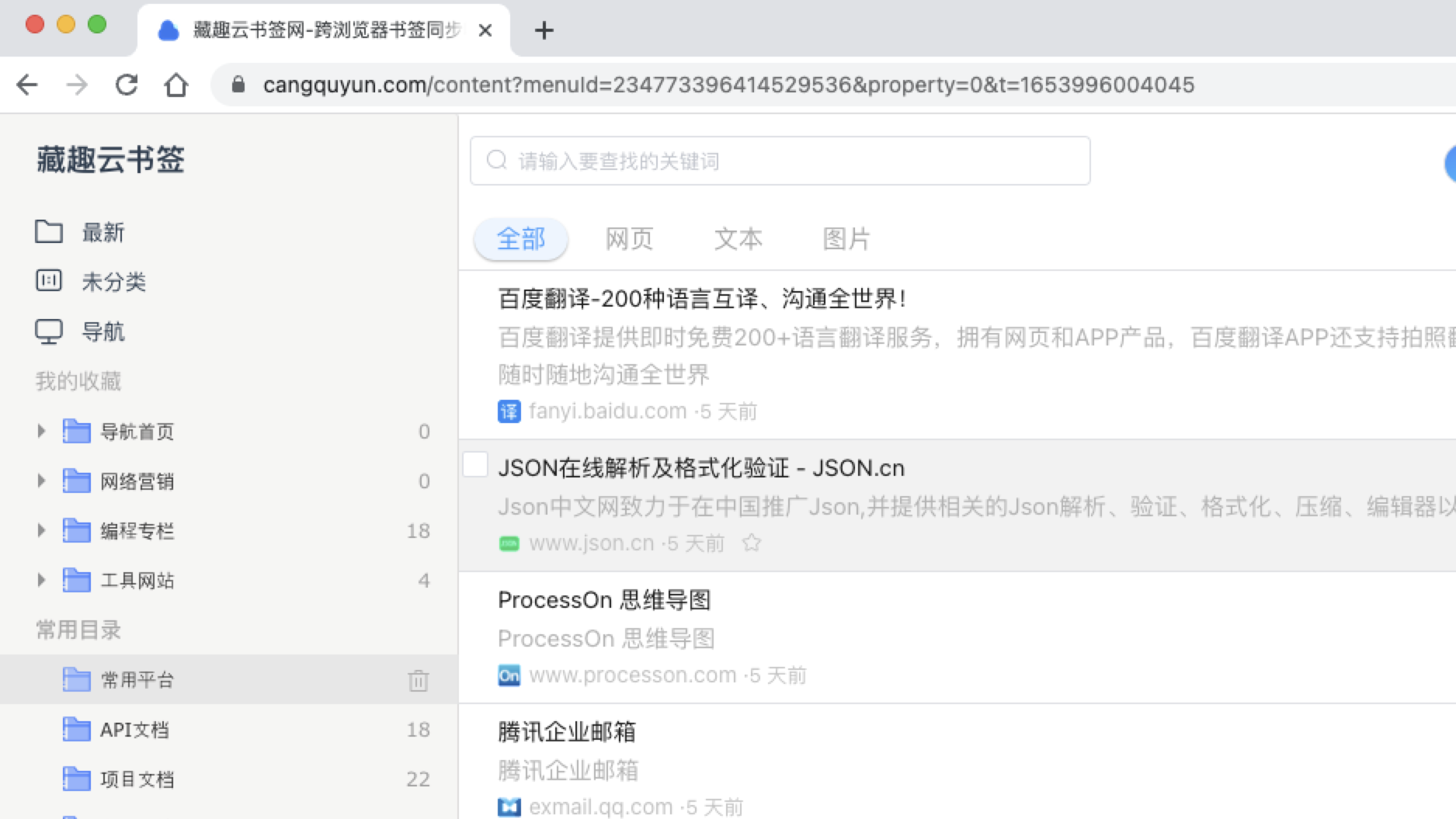Select the 全部 filter tab
Screen dimensions: 1456x819
[x=521, y=239]
